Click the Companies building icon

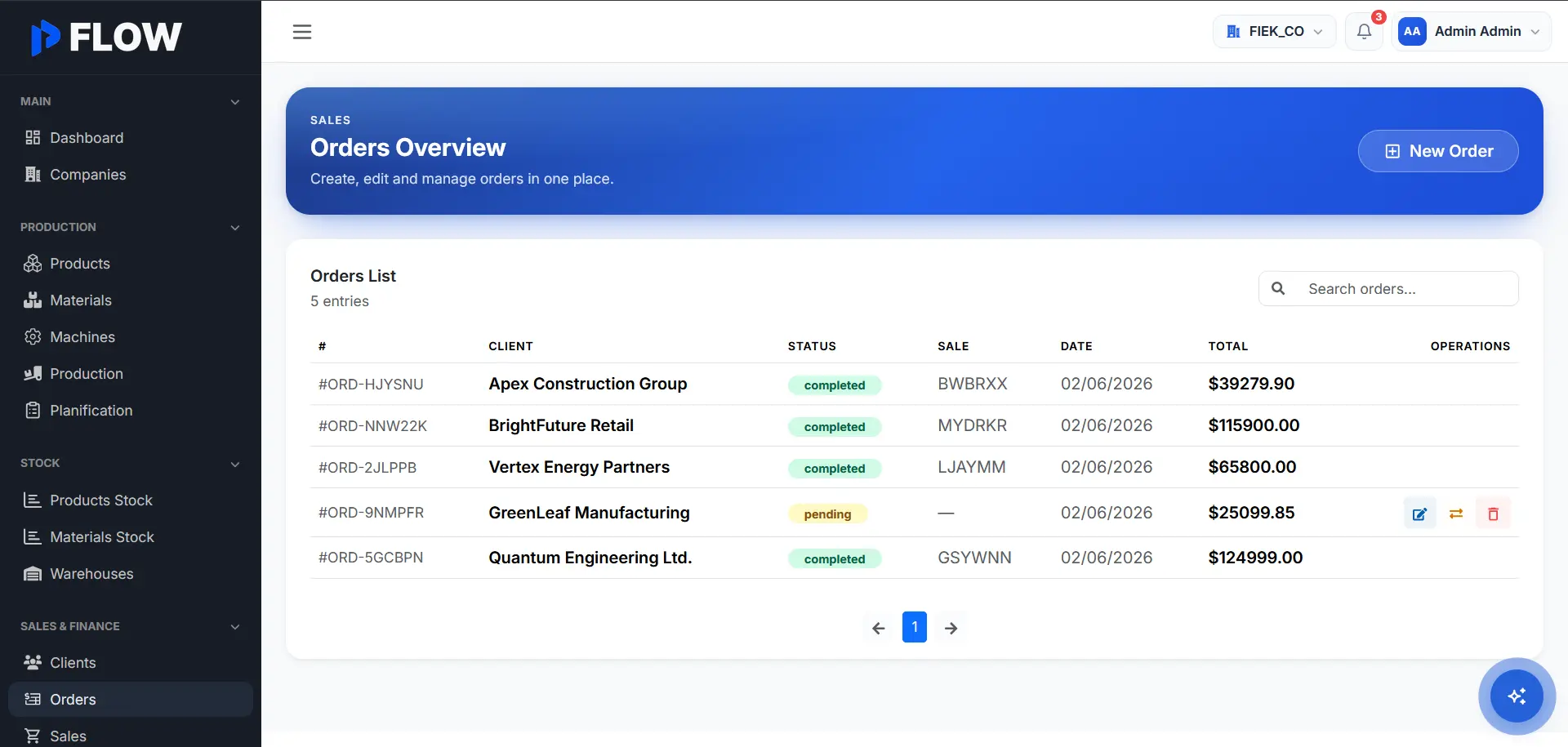[x=33, y=174]
